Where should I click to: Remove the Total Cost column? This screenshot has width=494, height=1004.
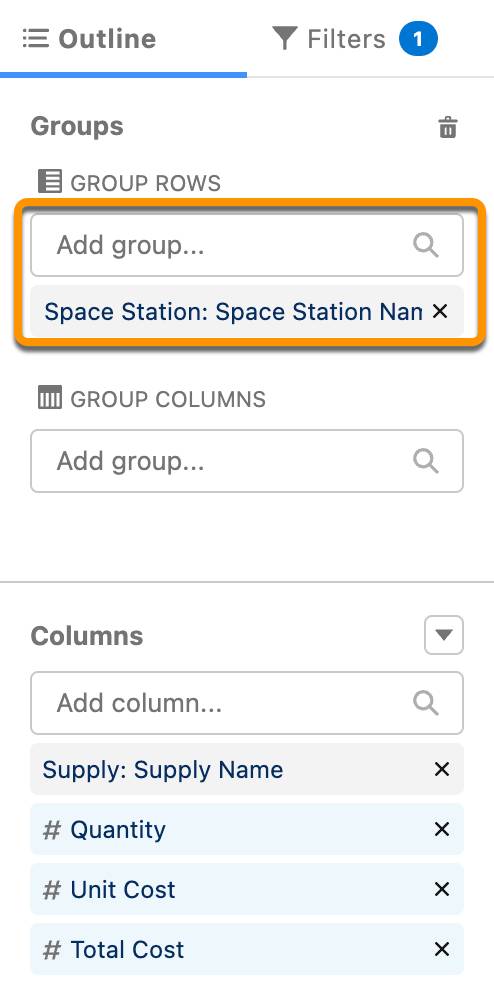pyautogui.click(x=442, y=949)
